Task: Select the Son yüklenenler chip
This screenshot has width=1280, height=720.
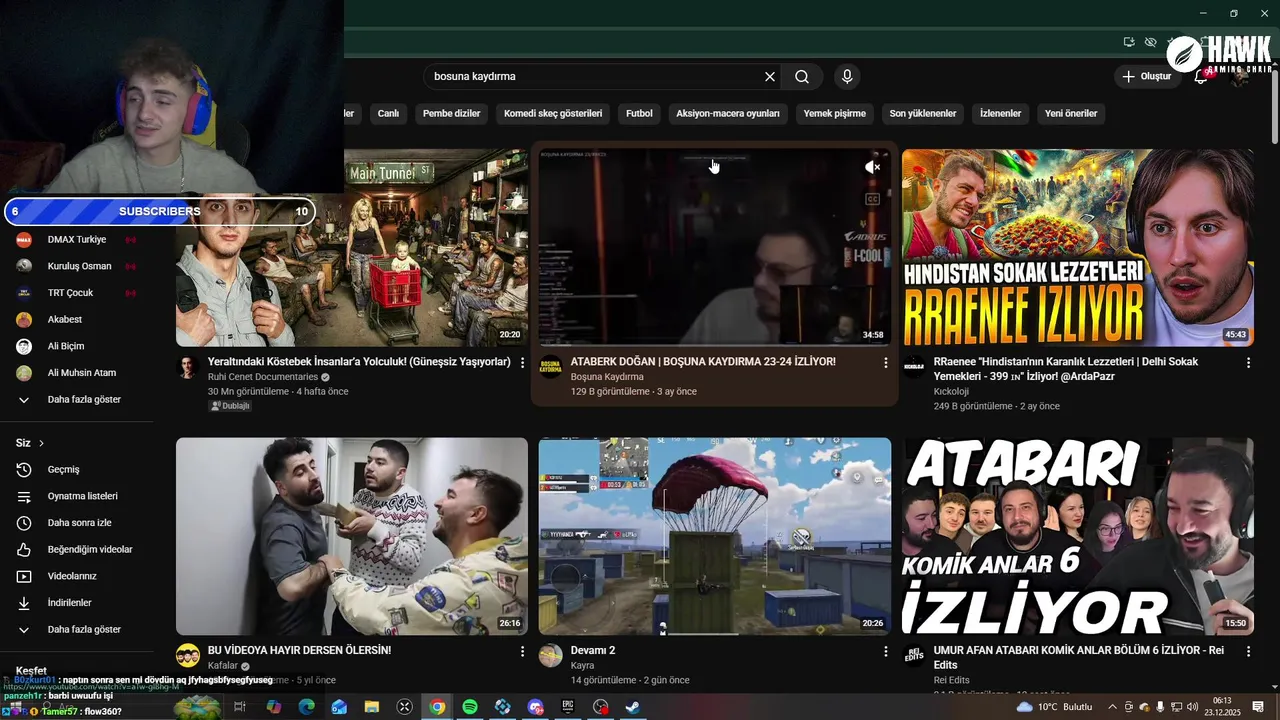Action: point(923,114)
